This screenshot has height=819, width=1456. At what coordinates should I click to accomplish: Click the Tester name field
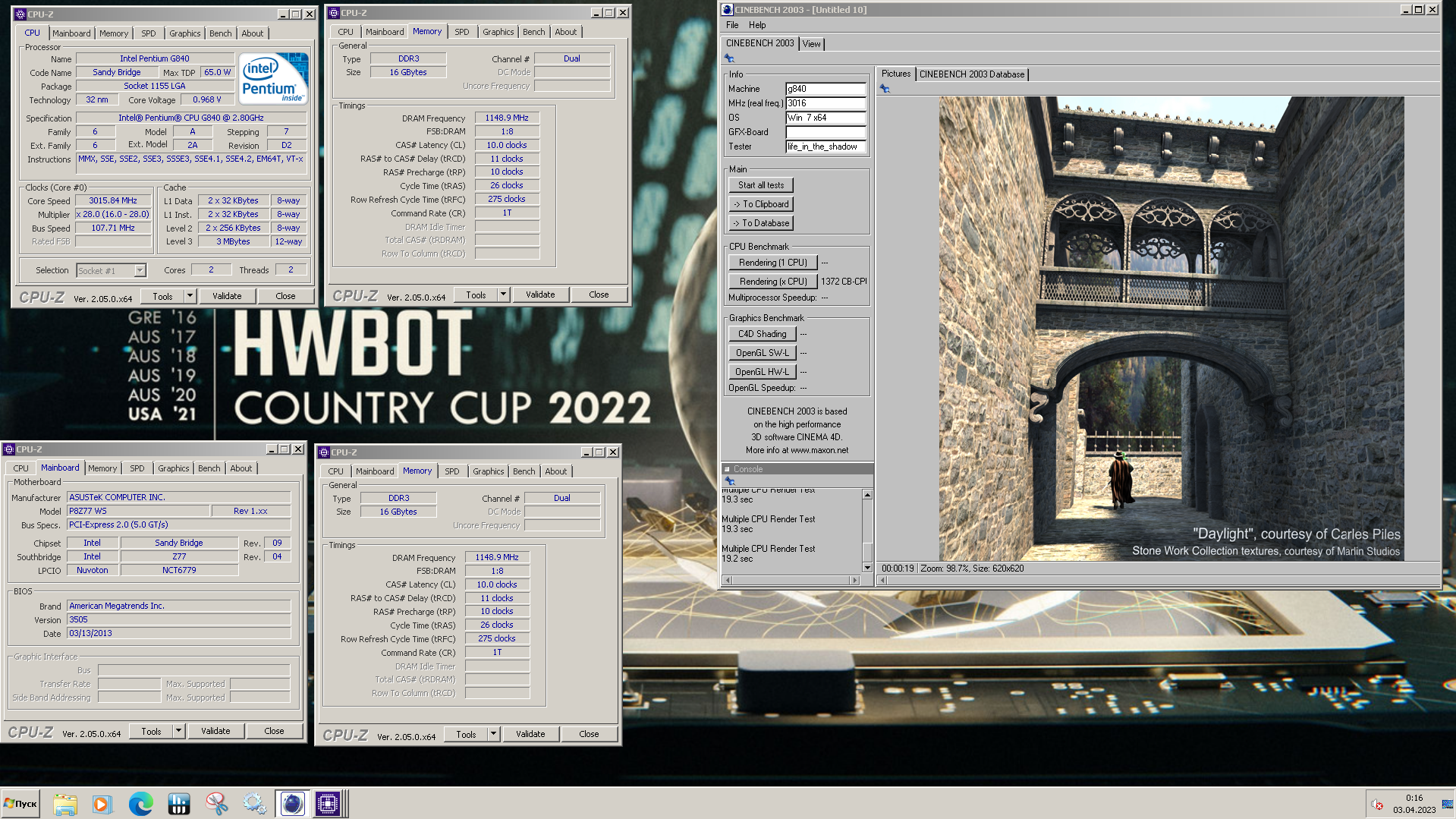(x=825, y=146)
